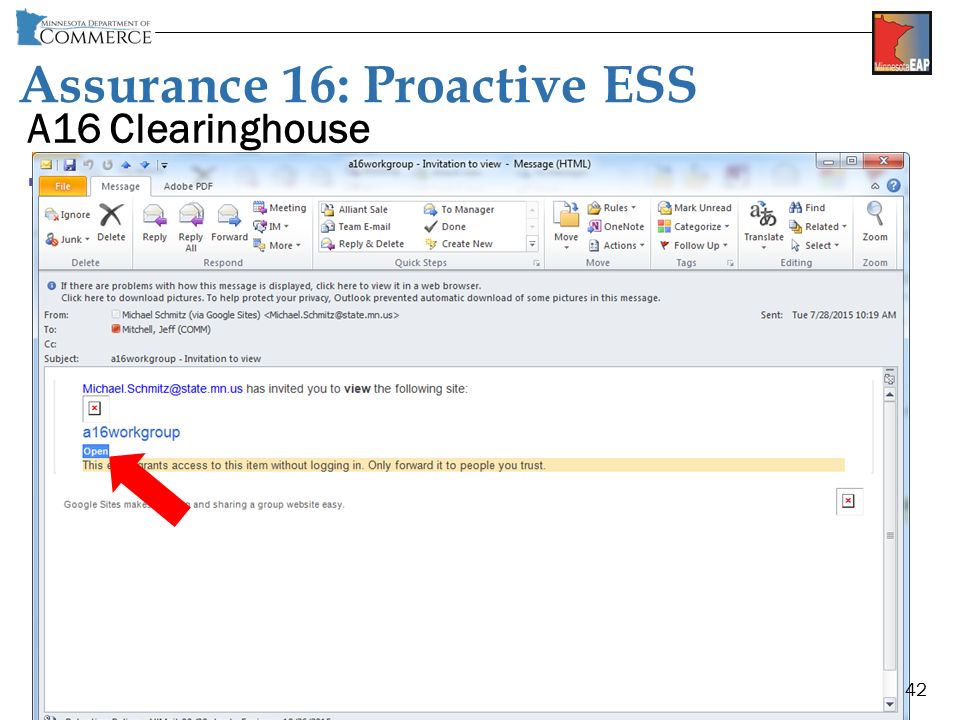The width and height of the screenshot is (960, 720).
Task: Open Tags group dialog launcher
Action: pyautogui.click(x=730, y=263)
